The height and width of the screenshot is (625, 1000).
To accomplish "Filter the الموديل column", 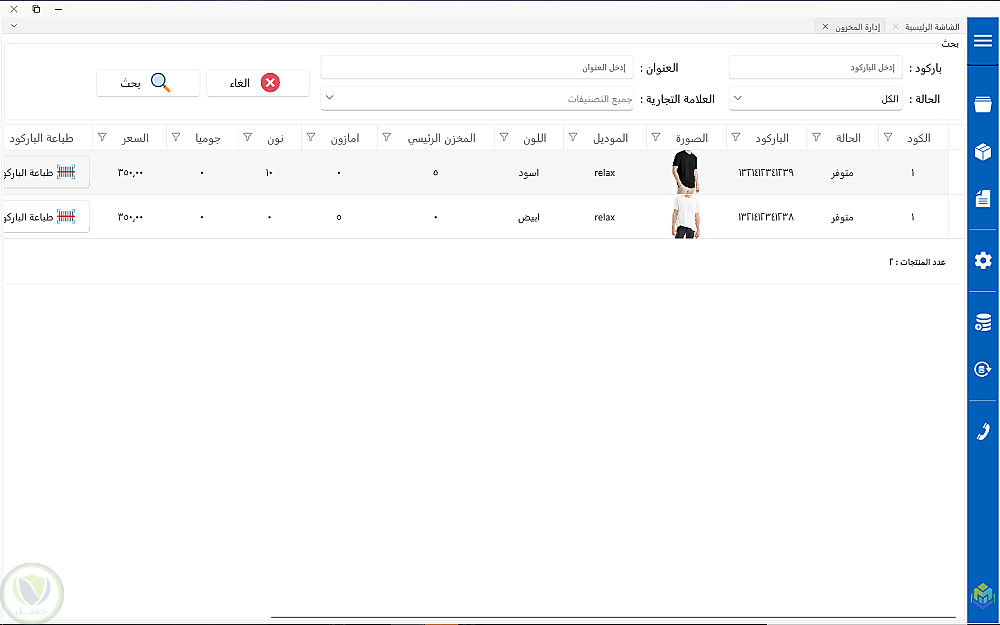I will click(x=573, y=137).
